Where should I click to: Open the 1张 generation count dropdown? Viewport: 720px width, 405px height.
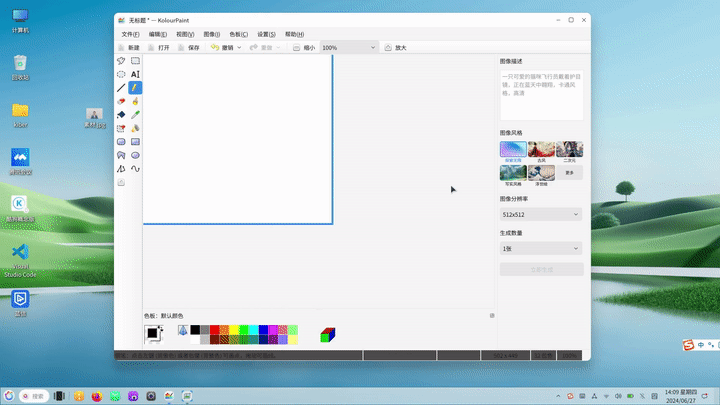[541, 248]
